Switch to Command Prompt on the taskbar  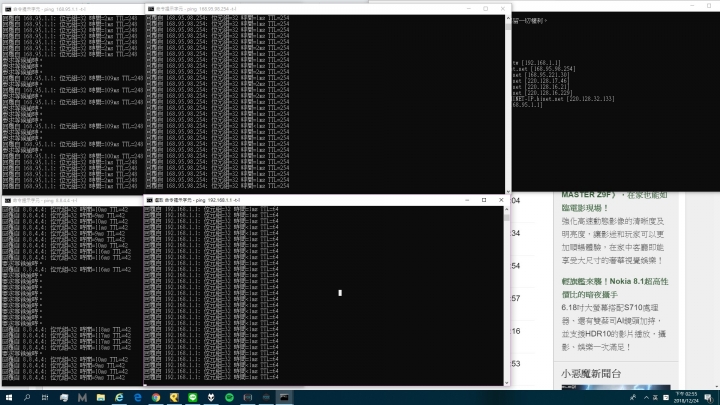click(284, 397)
